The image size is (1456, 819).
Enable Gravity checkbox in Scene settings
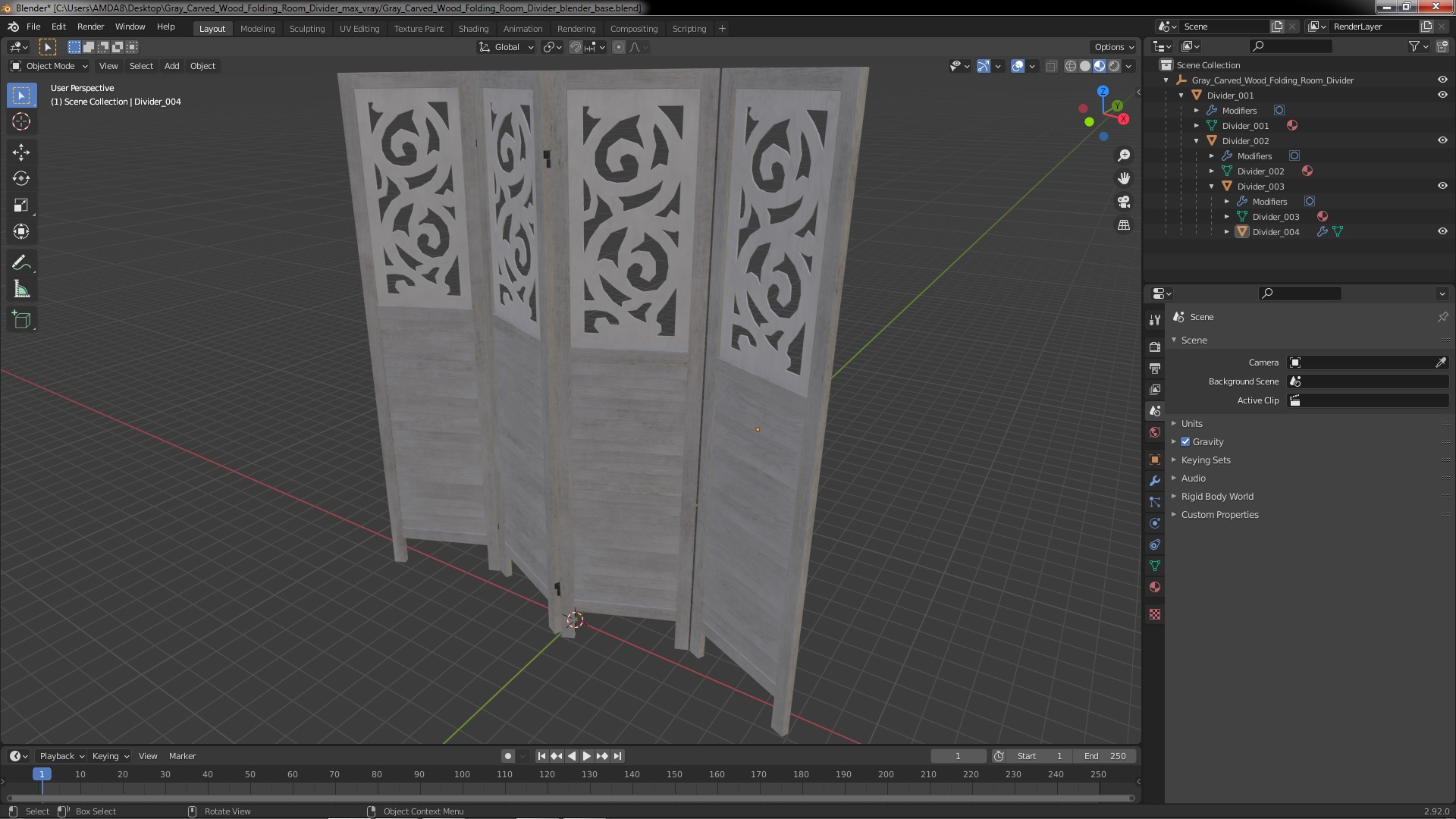point(1185,441)
